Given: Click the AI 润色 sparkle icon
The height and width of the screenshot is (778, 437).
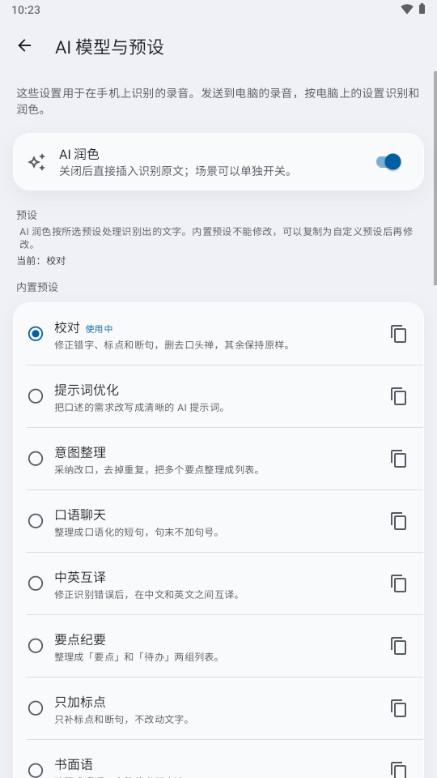Looking at the screenshot, I should (x=37, y=162).
